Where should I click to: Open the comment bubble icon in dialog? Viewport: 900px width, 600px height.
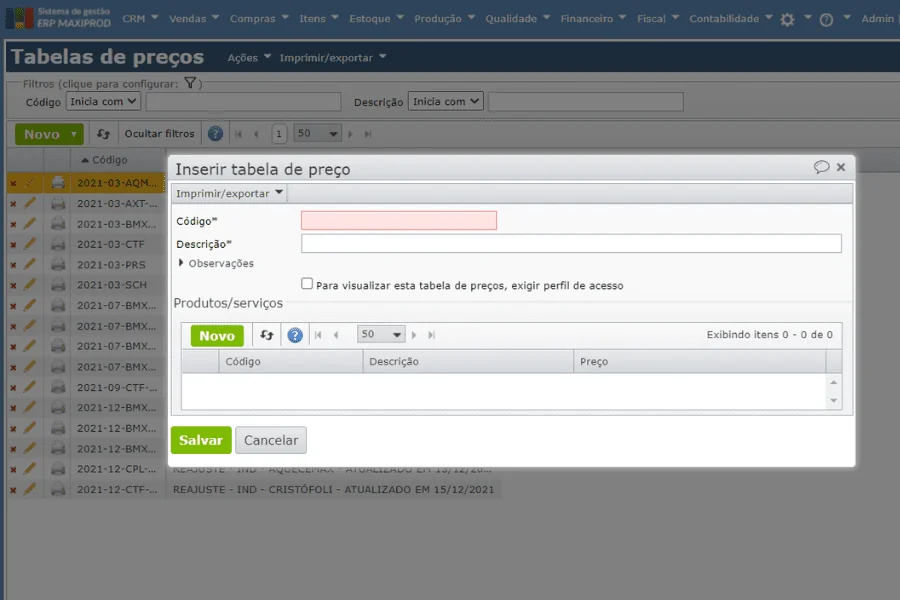(821, 167)
